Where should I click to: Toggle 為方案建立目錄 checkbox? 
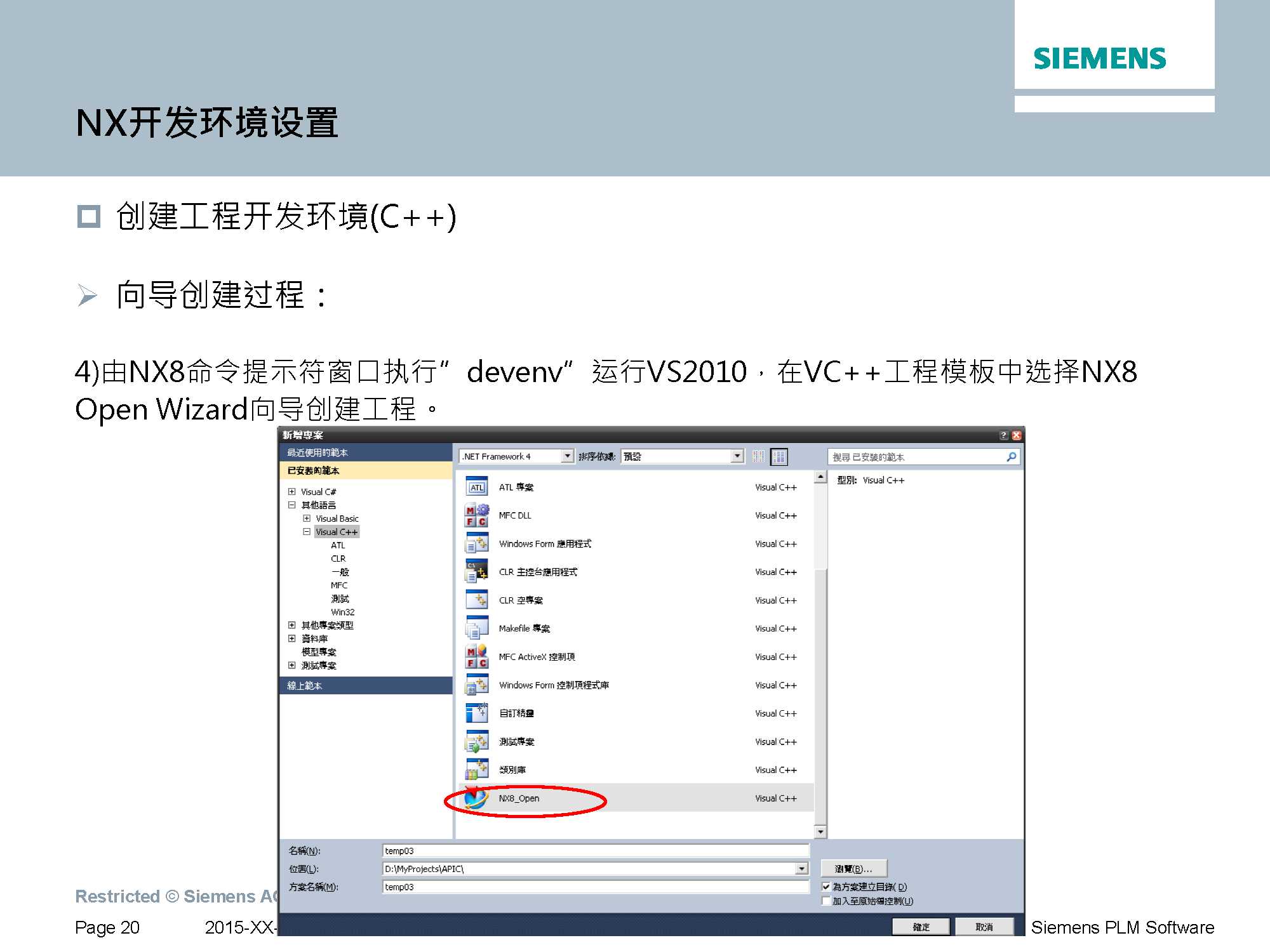826,887
